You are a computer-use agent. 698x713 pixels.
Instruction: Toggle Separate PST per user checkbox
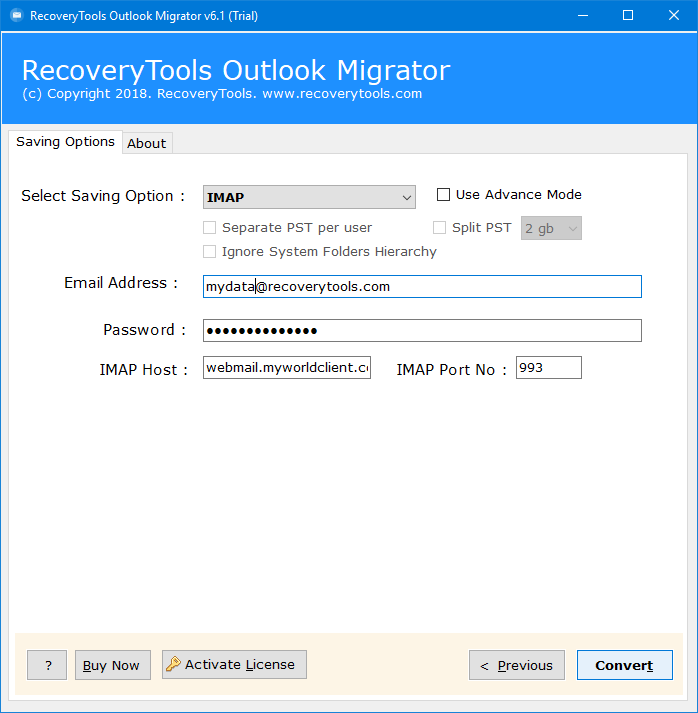[209, 227]
